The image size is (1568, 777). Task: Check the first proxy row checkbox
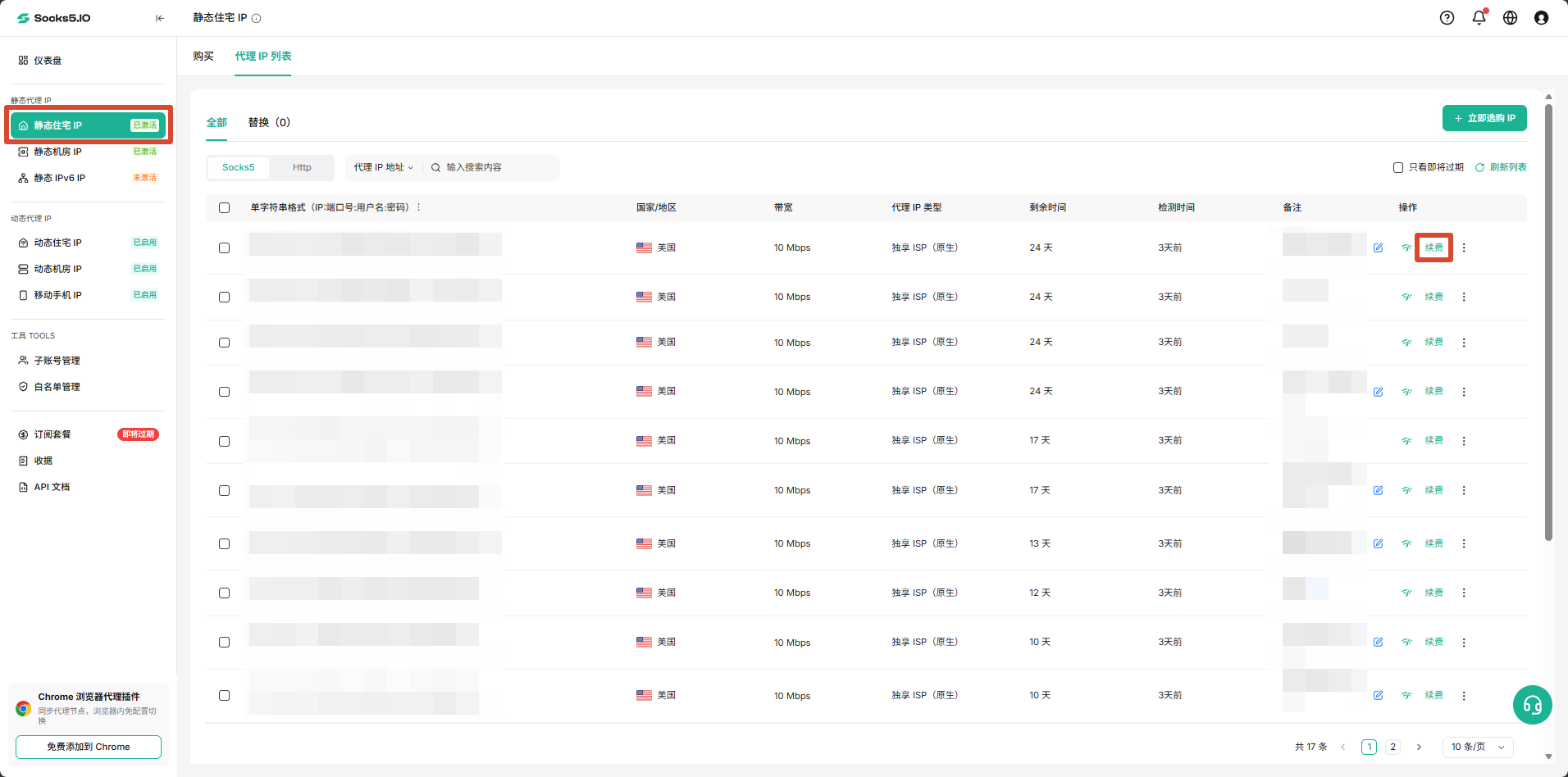pyautogui.click(x=224, y=248)
